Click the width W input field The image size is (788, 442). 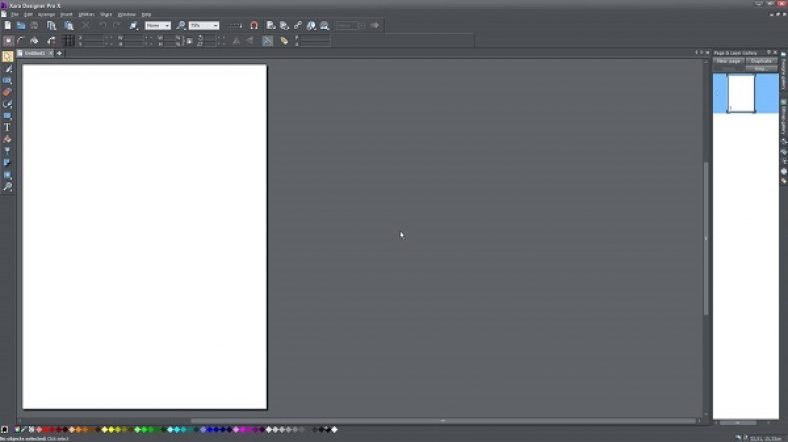(x=134, y=38)
